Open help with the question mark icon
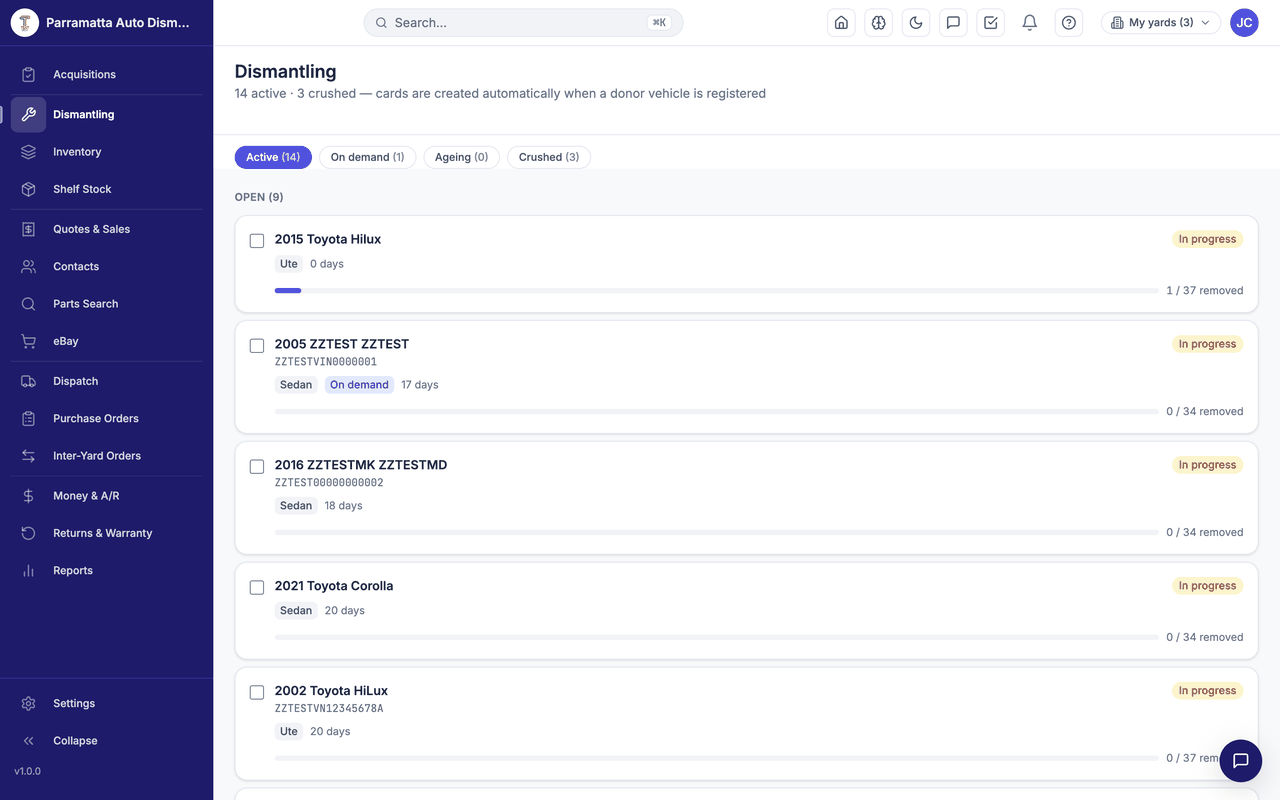This screenshot has width=1280, height=800. click(1069, 23)
